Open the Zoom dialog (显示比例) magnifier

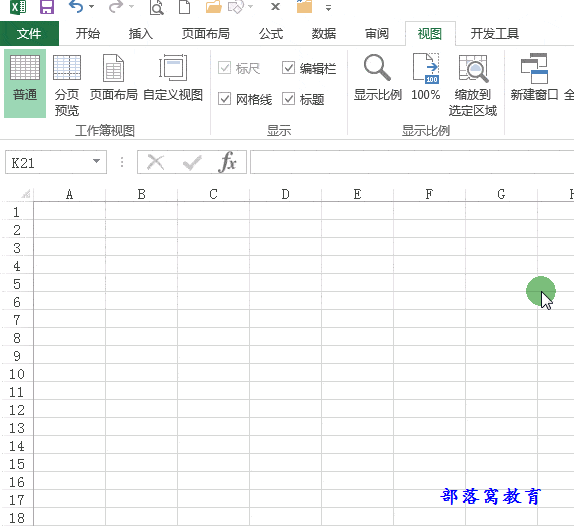click(377, 77)
